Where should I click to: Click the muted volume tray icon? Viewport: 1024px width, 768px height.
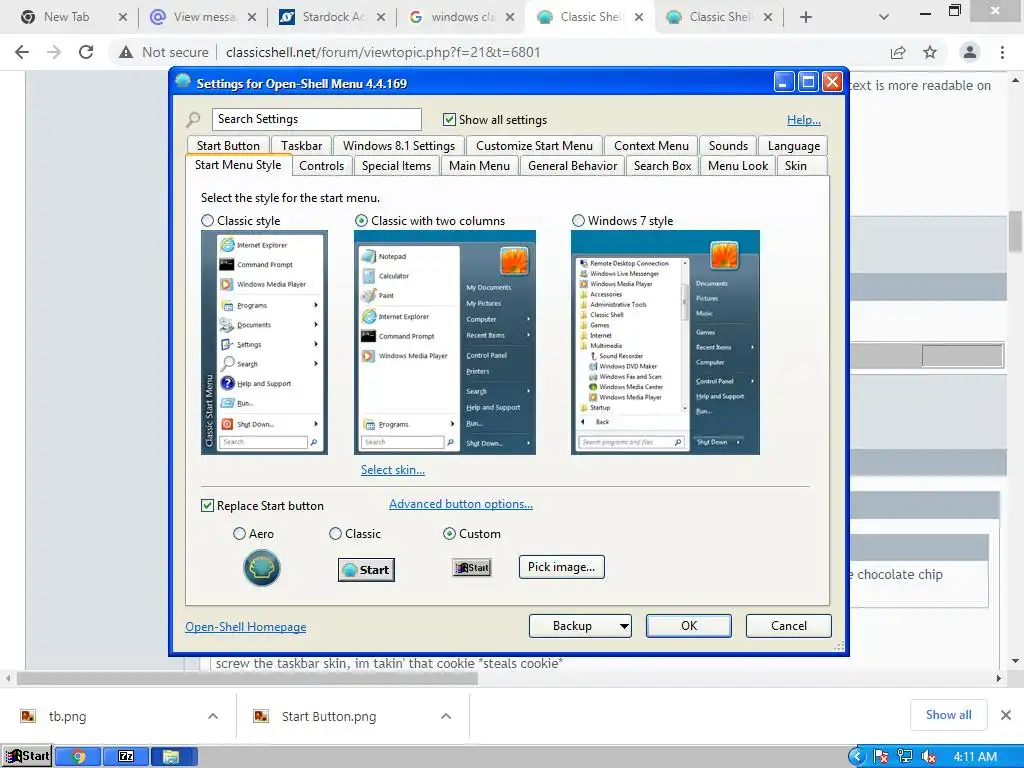(x=928, y=756)
